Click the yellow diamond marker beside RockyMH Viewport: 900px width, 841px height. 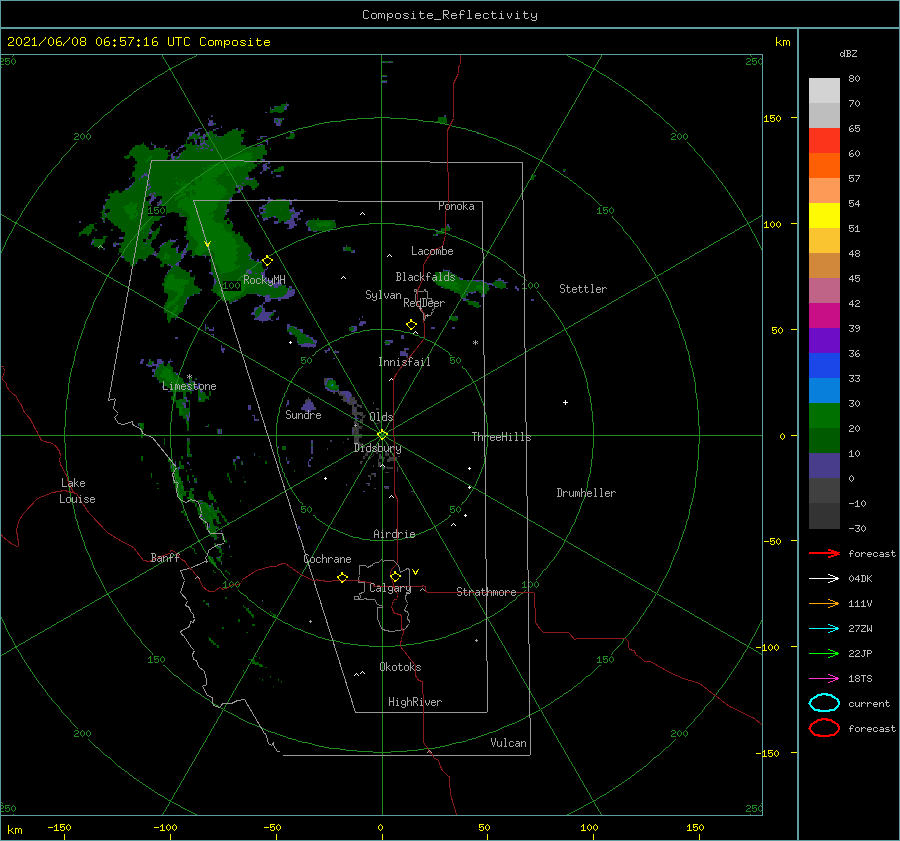click(x=267, y=261)
